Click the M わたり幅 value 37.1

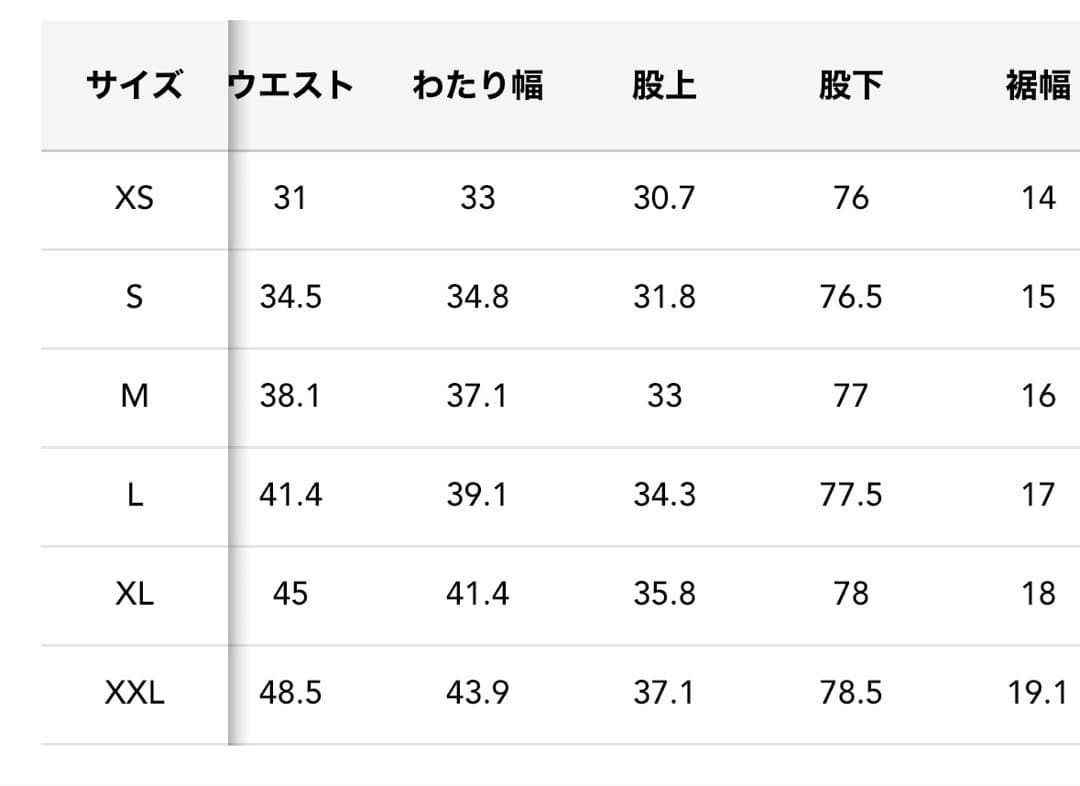477,396
